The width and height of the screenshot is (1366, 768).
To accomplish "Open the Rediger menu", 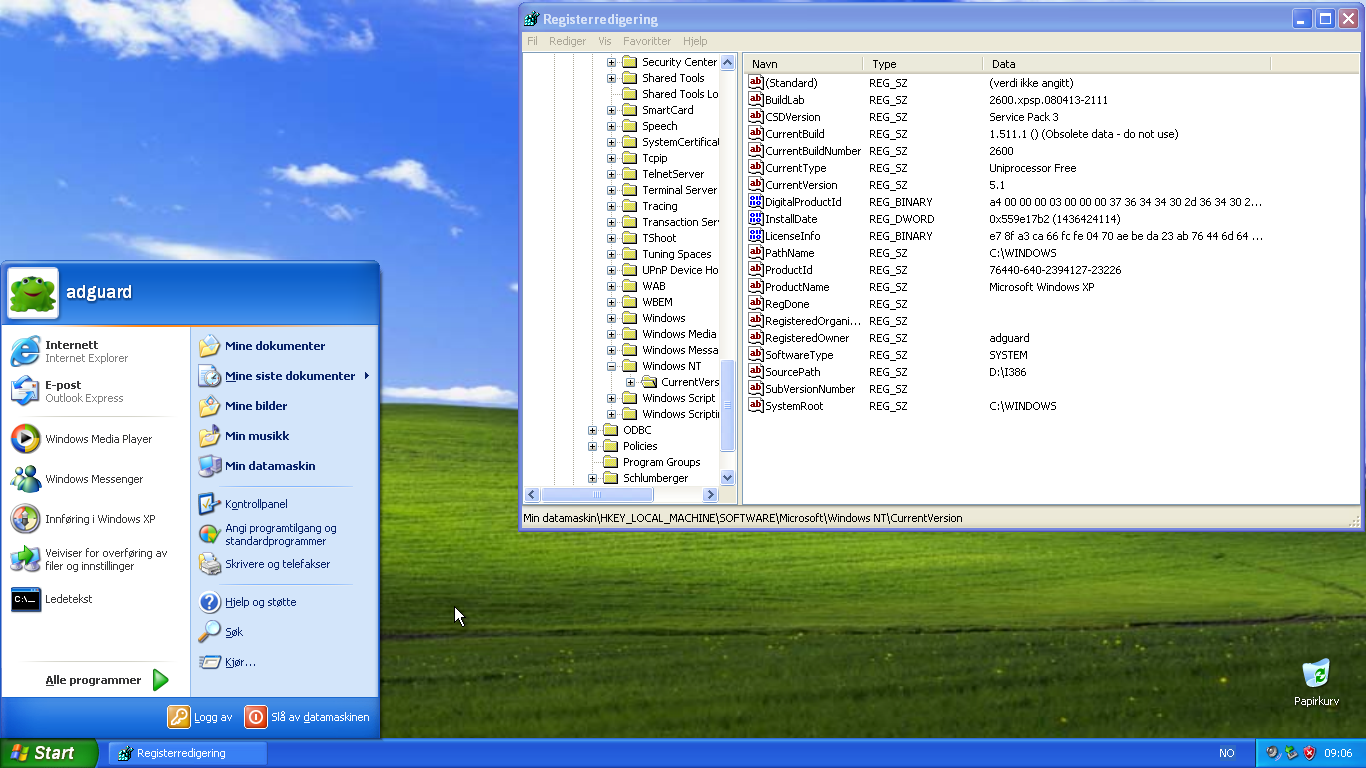I will pos(567,41).
